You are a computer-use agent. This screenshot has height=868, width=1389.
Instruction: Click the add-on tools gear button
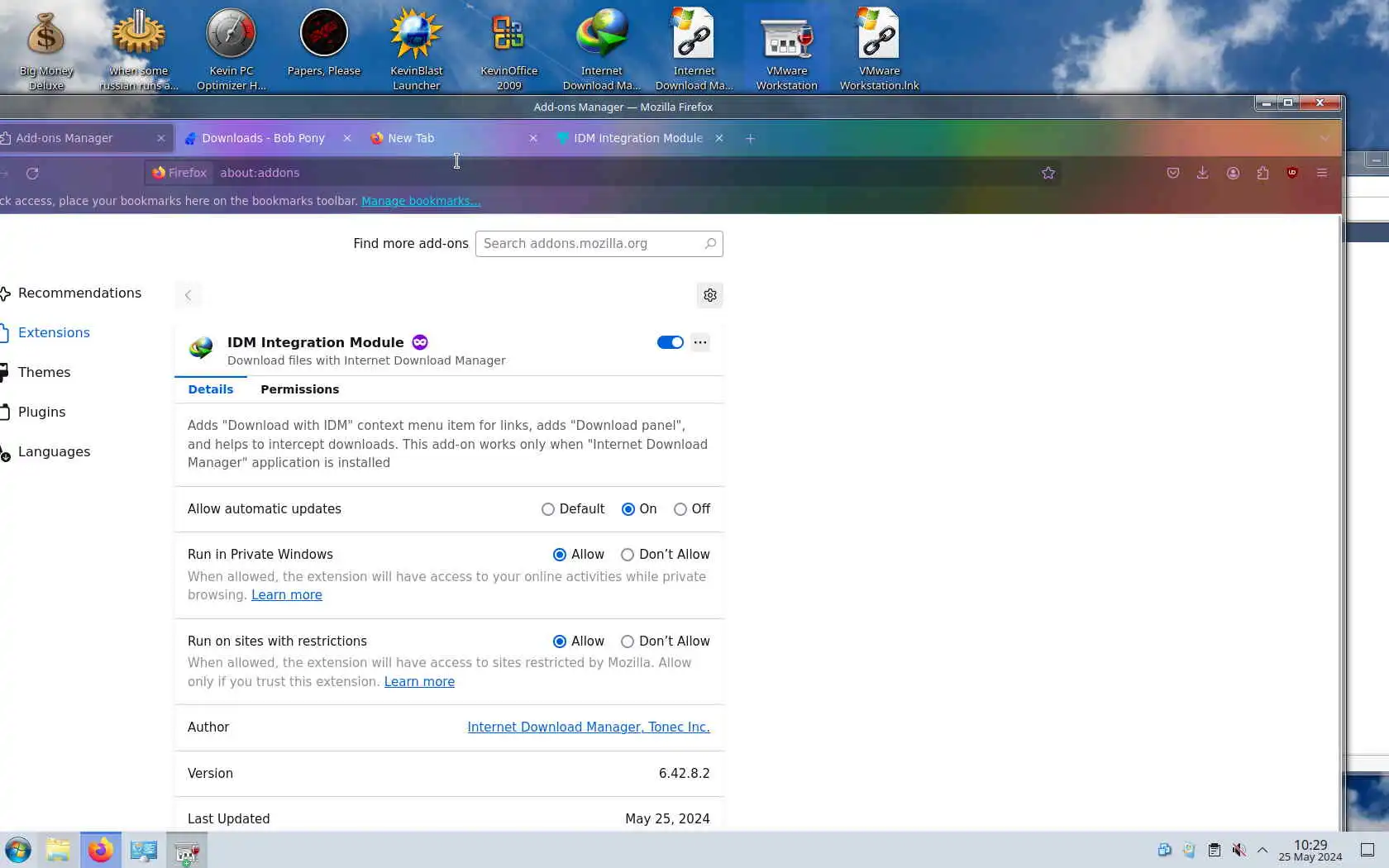click(x=709, y=295)
